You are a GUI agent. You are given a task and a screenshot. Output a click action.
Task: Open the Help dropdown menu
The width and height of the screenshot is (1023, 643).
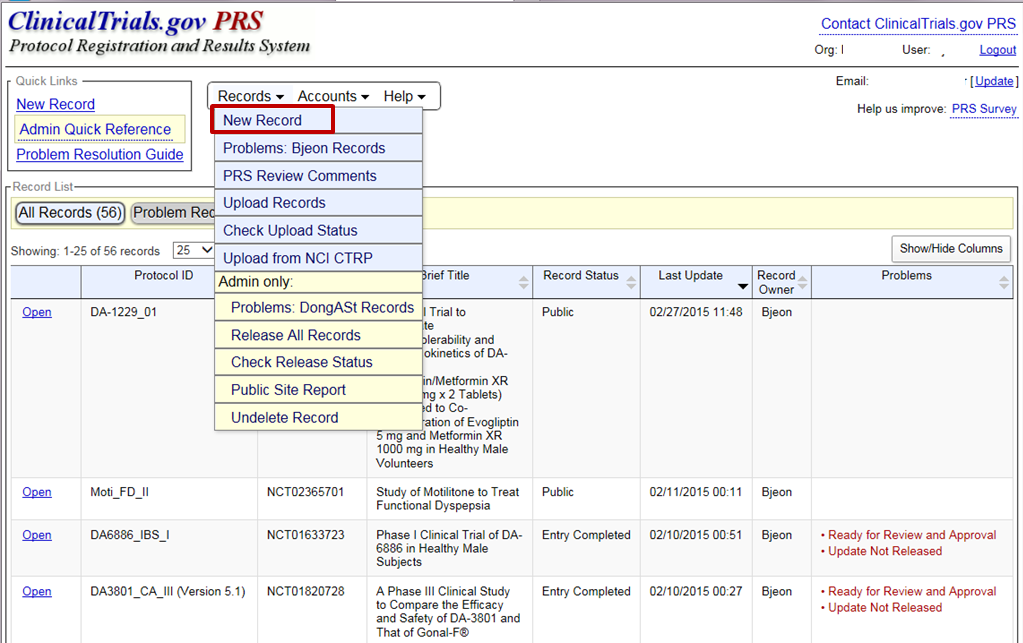(x=404, y=97)
